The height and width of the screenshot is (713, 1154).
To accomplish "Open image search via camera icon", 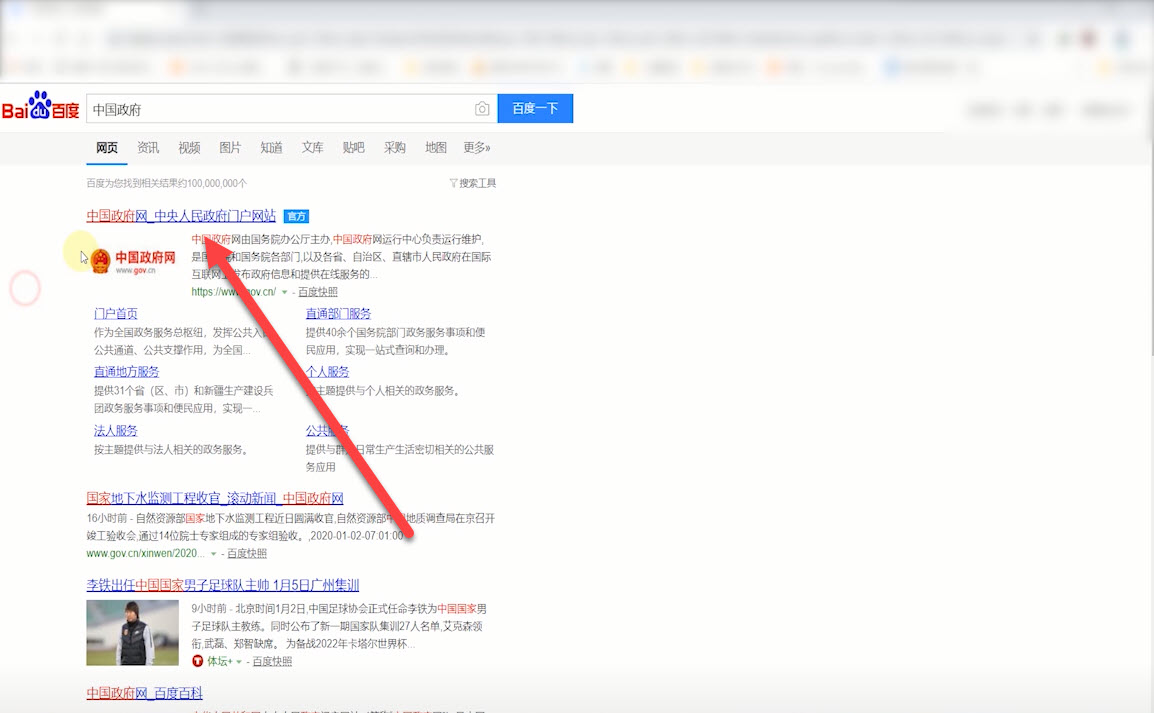I will click(482, 109).
